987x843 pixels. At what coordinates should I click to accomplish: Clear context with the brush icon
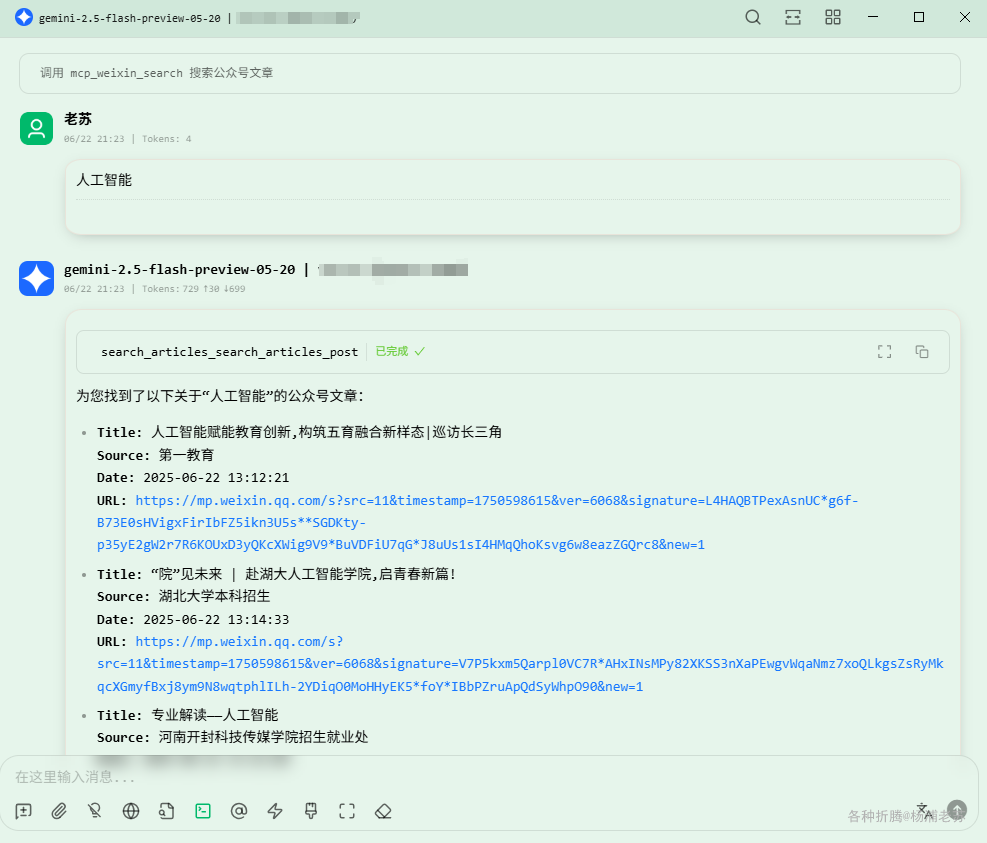point(311,811)
